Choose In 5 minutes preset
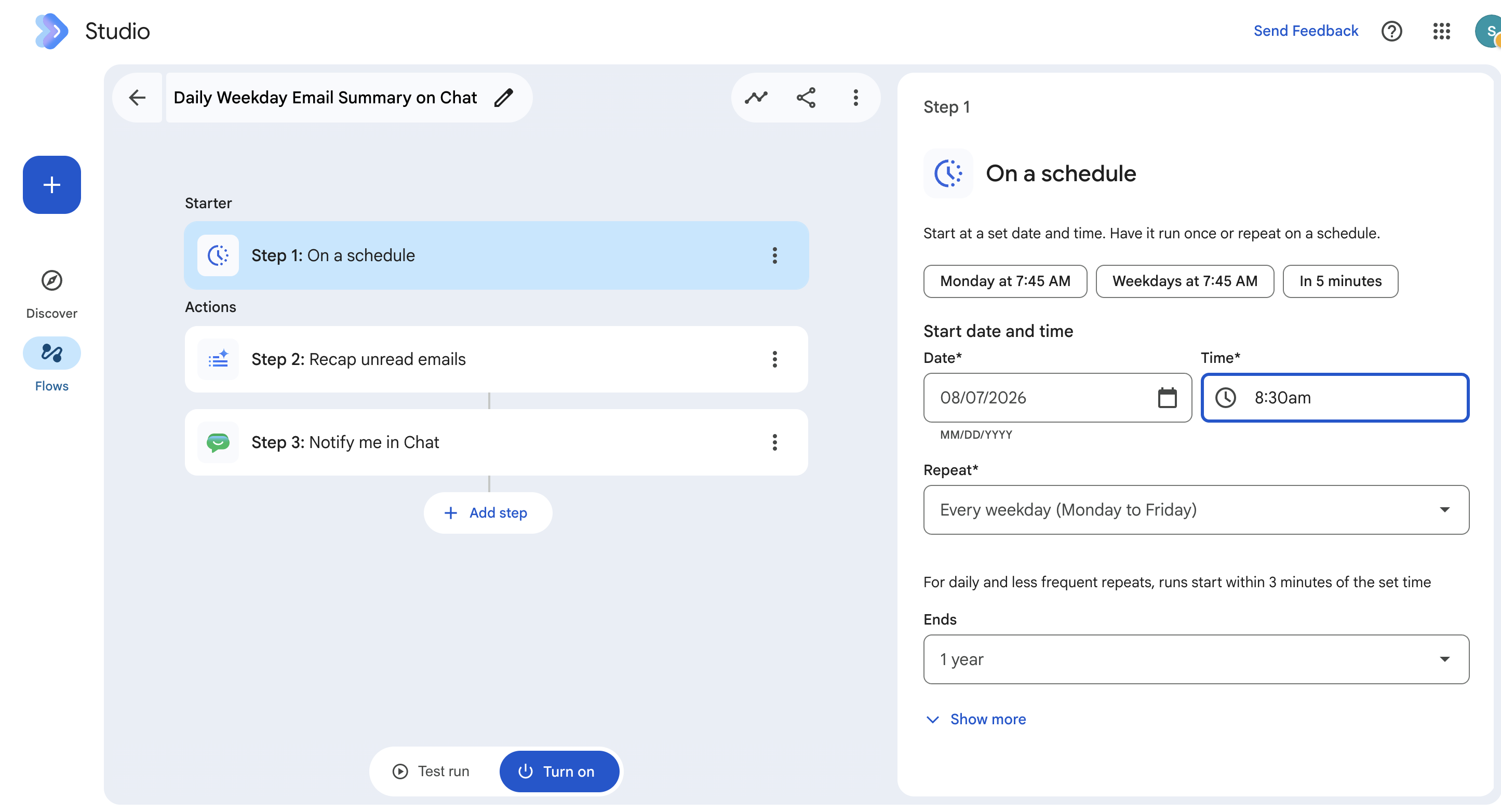Screen dimensions: 1501x812 pyautogui.click(x=1340, y=281)
